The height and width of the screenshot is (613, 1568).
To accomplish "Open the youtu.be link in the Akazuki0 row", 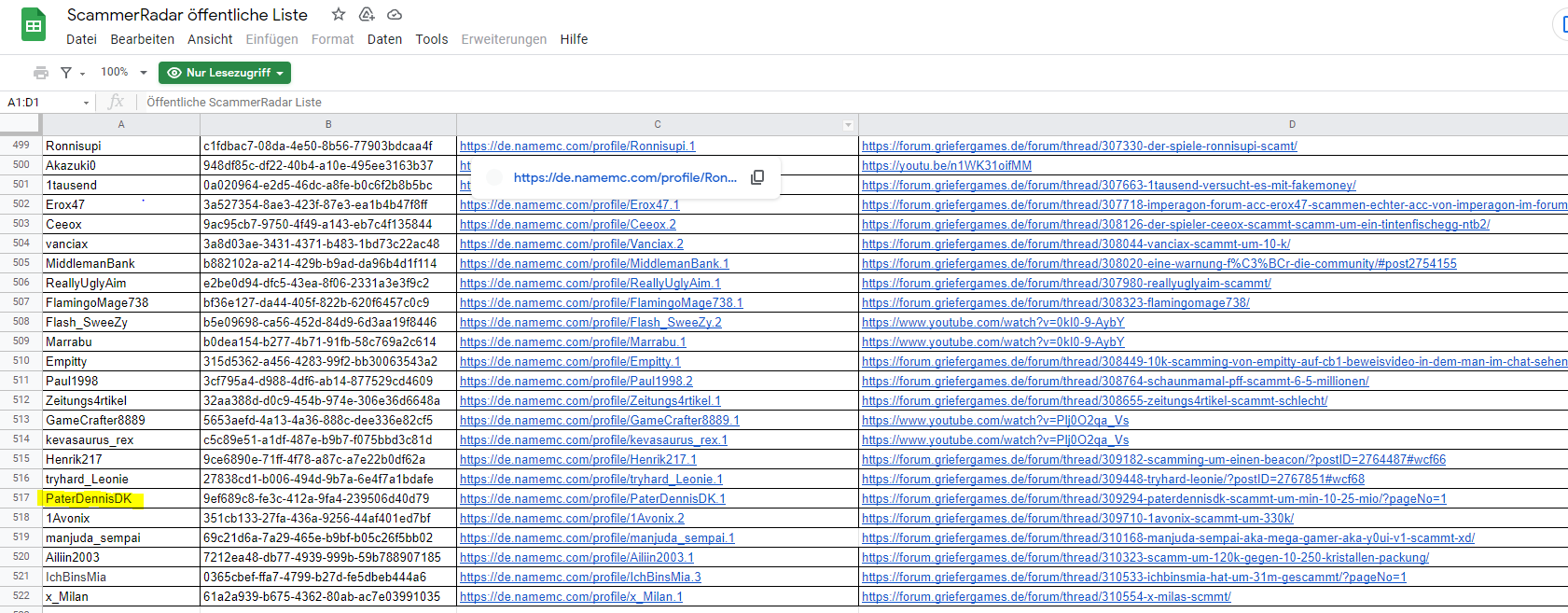I will (947, 165).
